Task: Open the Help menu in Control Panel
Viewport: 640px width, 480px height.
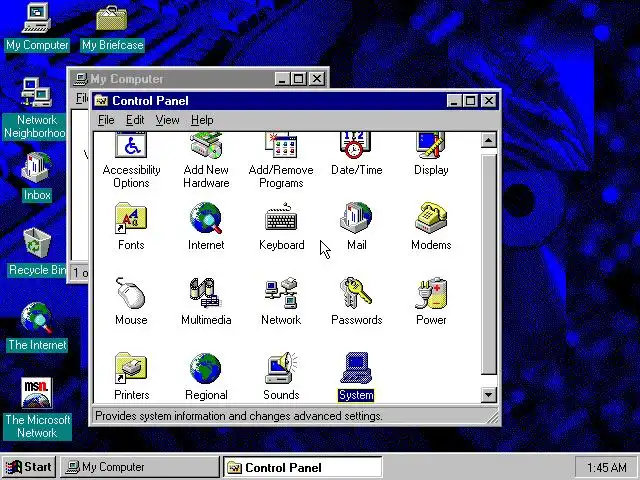Action: pos(202,120)
